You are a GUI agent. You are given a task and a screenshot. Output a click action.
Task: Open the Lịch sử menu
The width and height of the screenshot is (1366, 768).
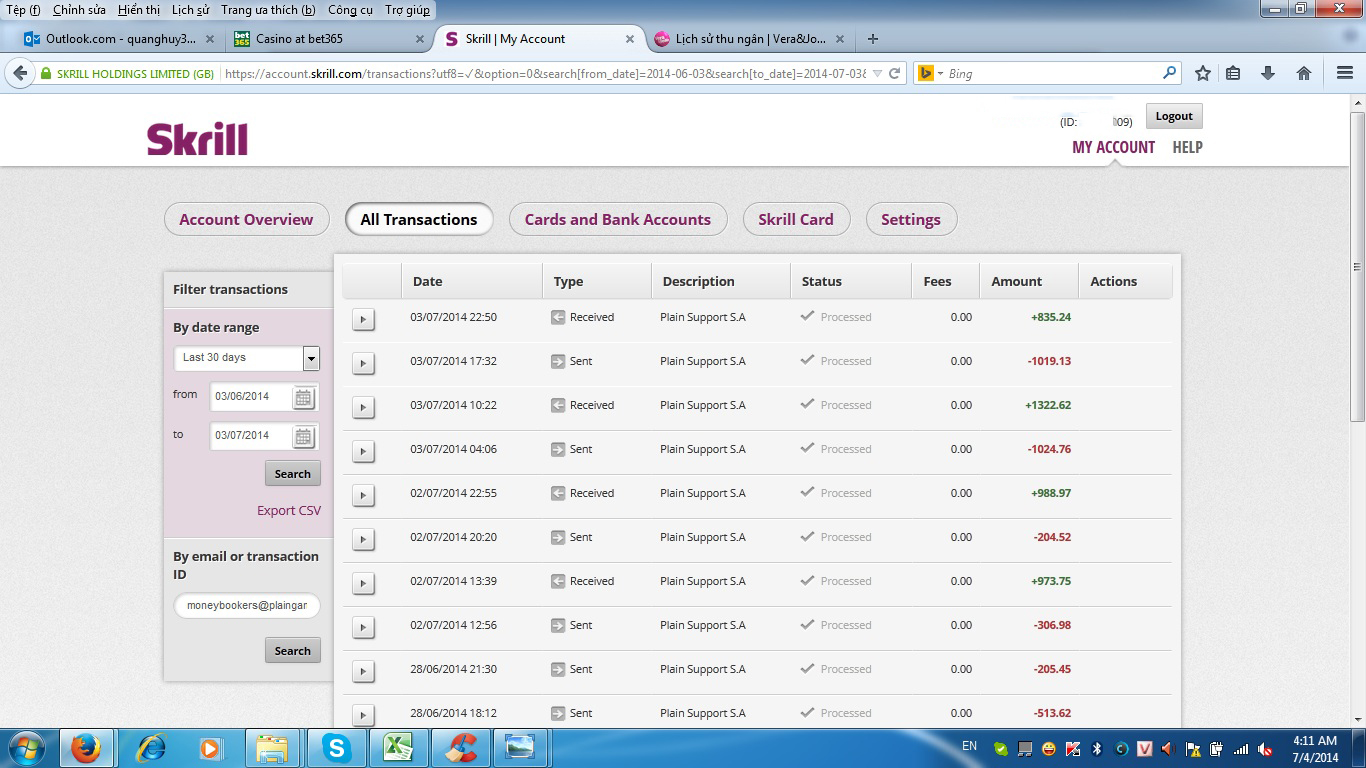[x=190, y=10]
